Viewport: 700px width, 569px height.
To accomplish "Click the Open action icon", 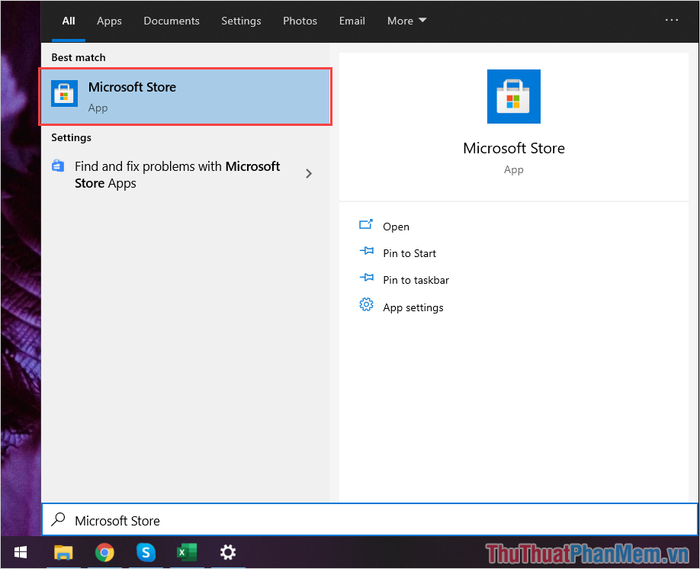I will [x=366, y=224].
